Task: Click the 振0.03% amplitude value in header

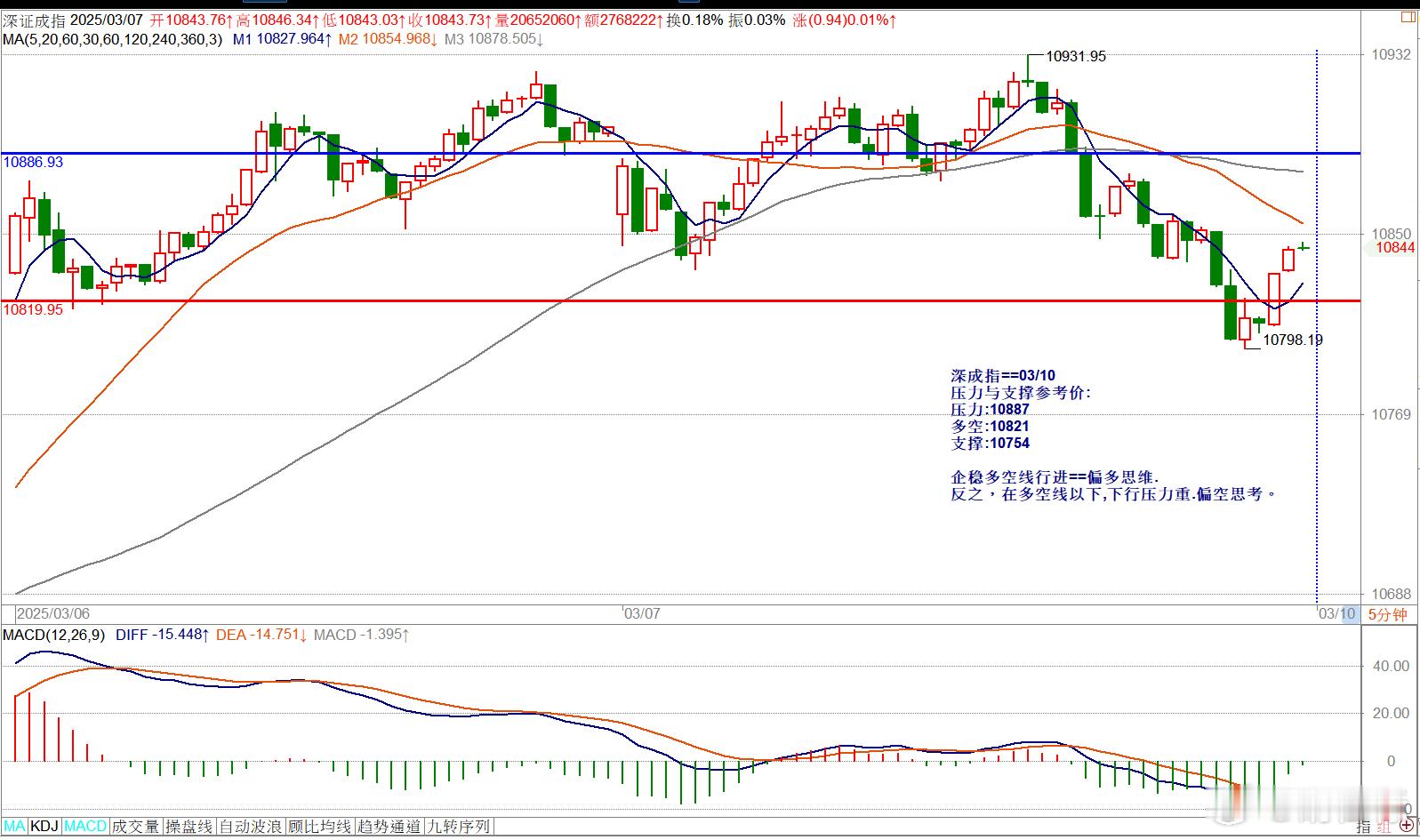Action: (758, 20)
